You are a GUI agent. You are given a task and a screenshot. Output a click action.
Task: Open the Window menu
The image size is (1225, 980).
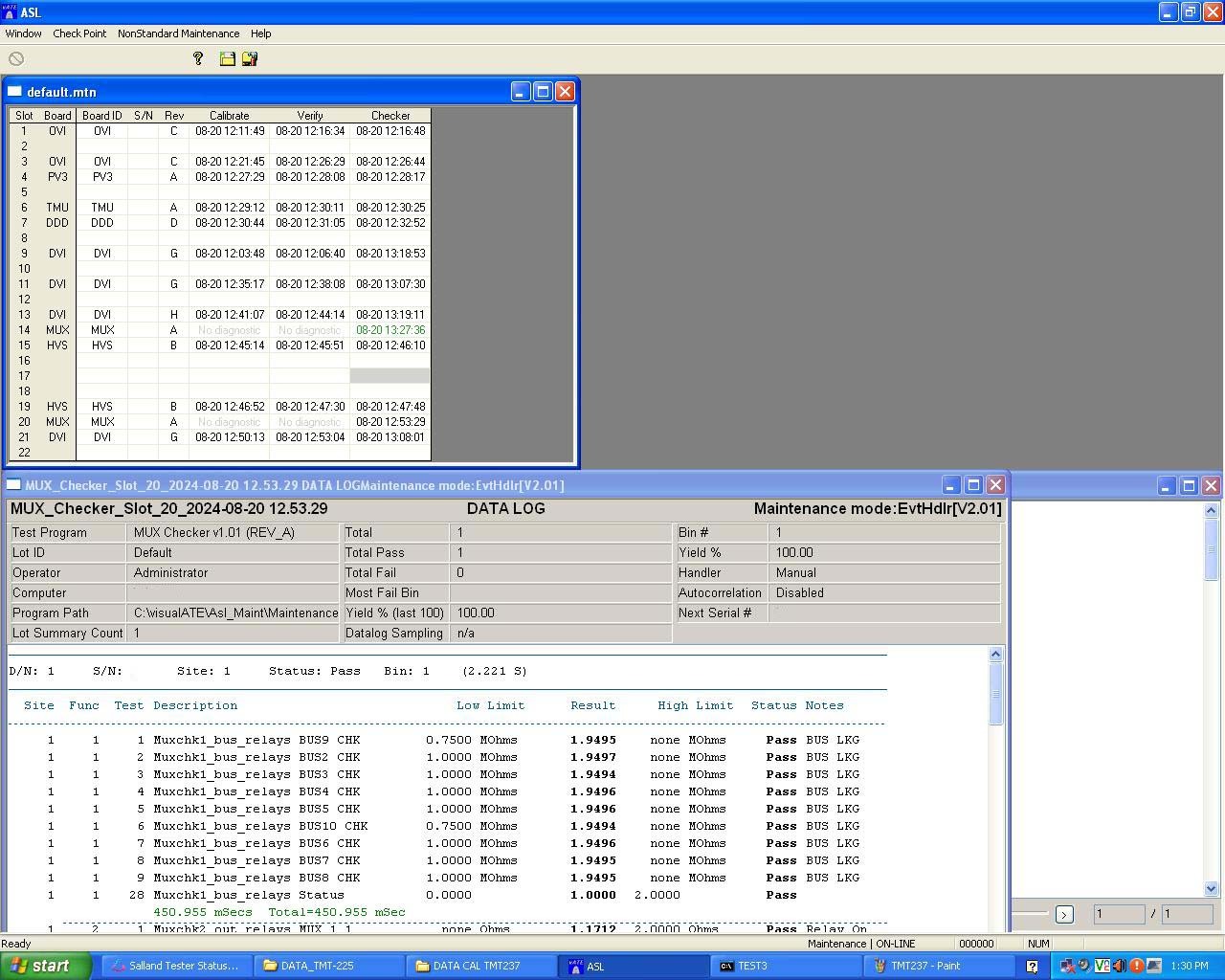pos(23,33)
